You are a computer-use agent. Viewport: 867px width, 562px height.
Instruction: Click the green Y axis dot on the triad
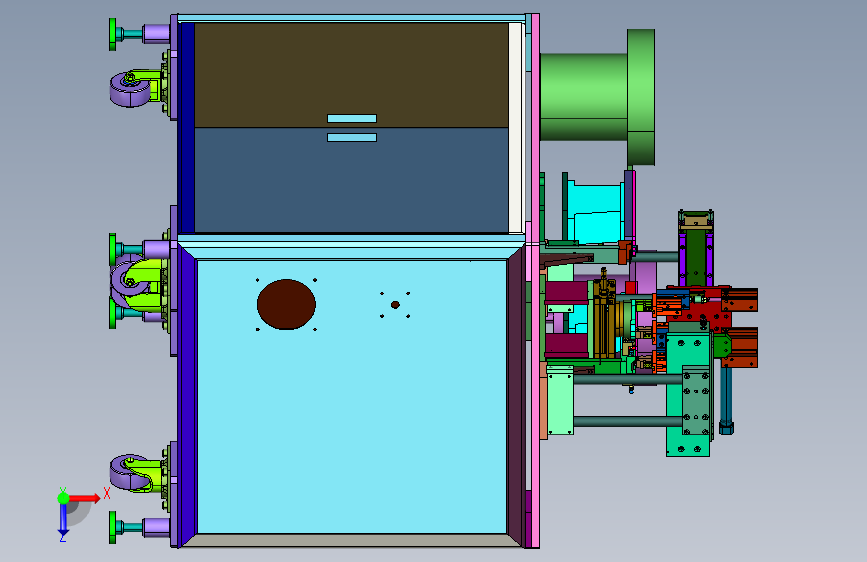tap(63, 498)
